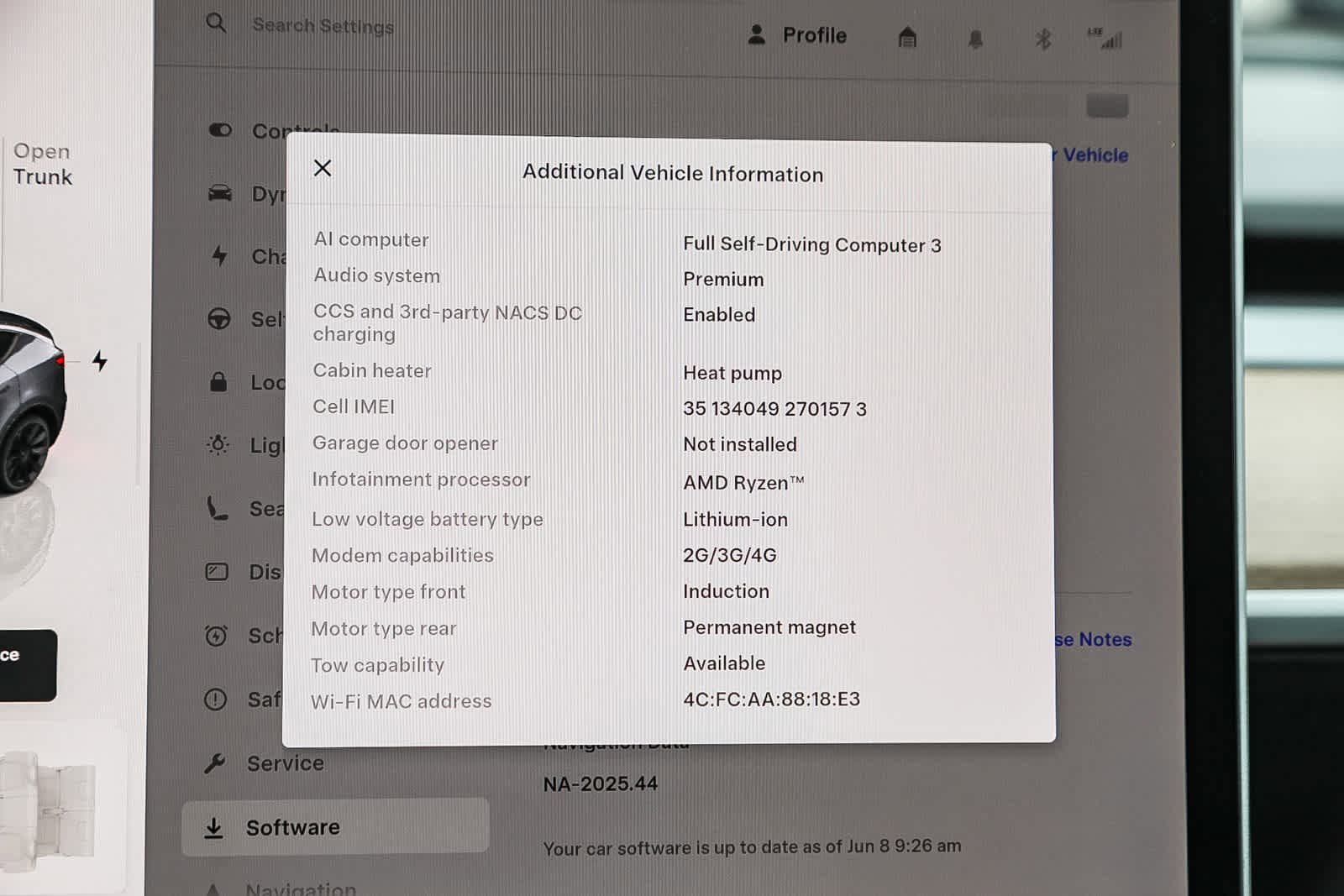Image resolution: width=1344 pixels, height=896 pixels.
Task: Open the Service menu item
Action: 285,763
